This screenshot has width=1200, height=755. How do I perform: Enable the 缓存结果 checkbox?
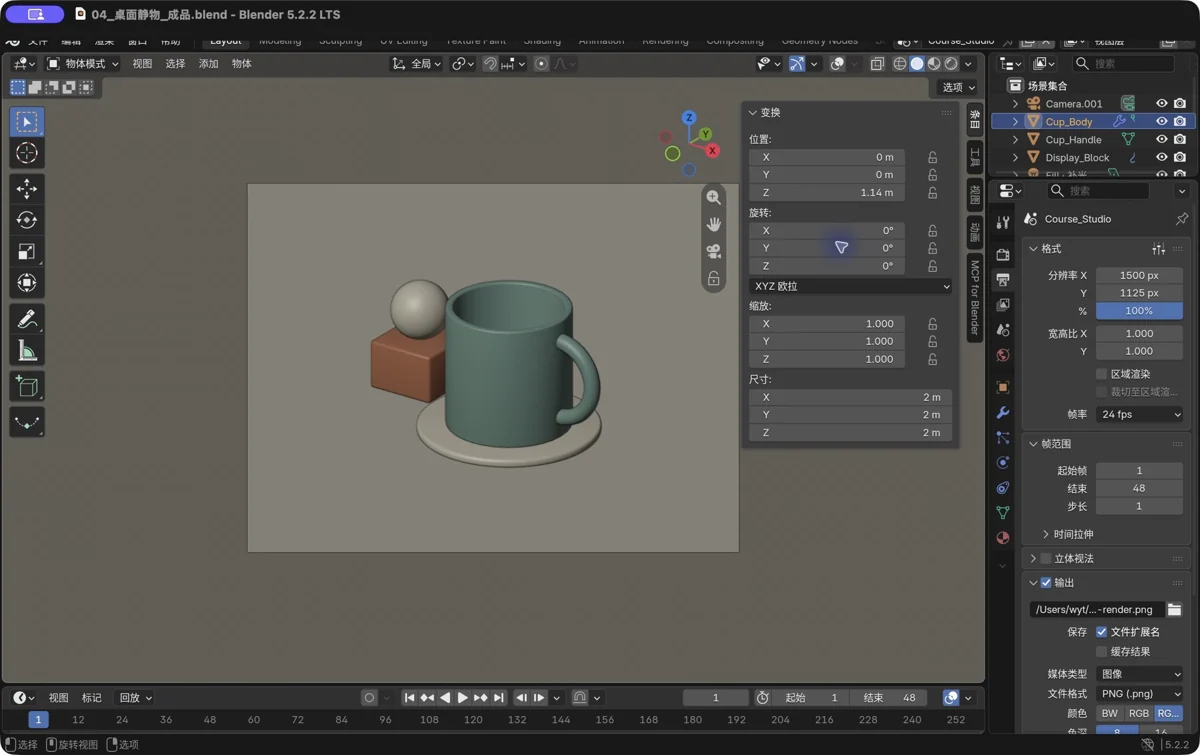coord(1101,651)
